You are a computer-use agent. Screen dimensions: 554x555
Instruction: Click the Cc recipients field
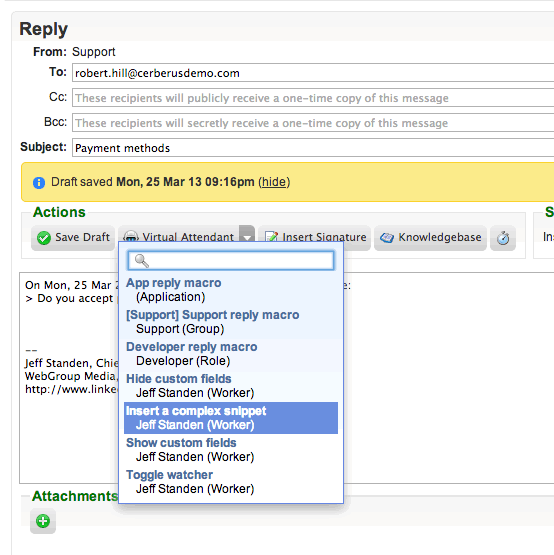tap(313, 98)
